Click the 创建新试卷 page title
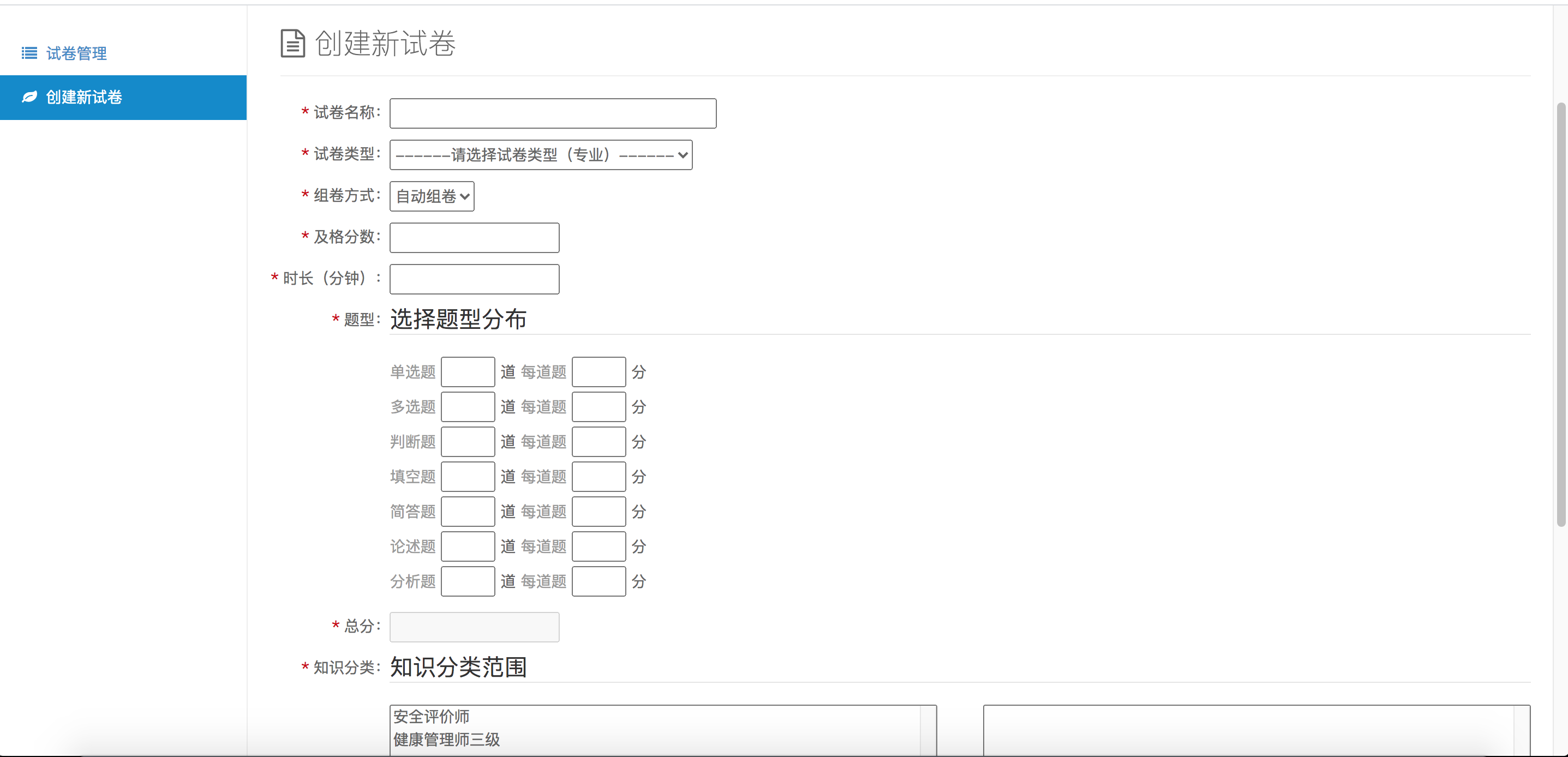Image resolution: width=1568 pixels, height=757 pixels. point(385,44)
